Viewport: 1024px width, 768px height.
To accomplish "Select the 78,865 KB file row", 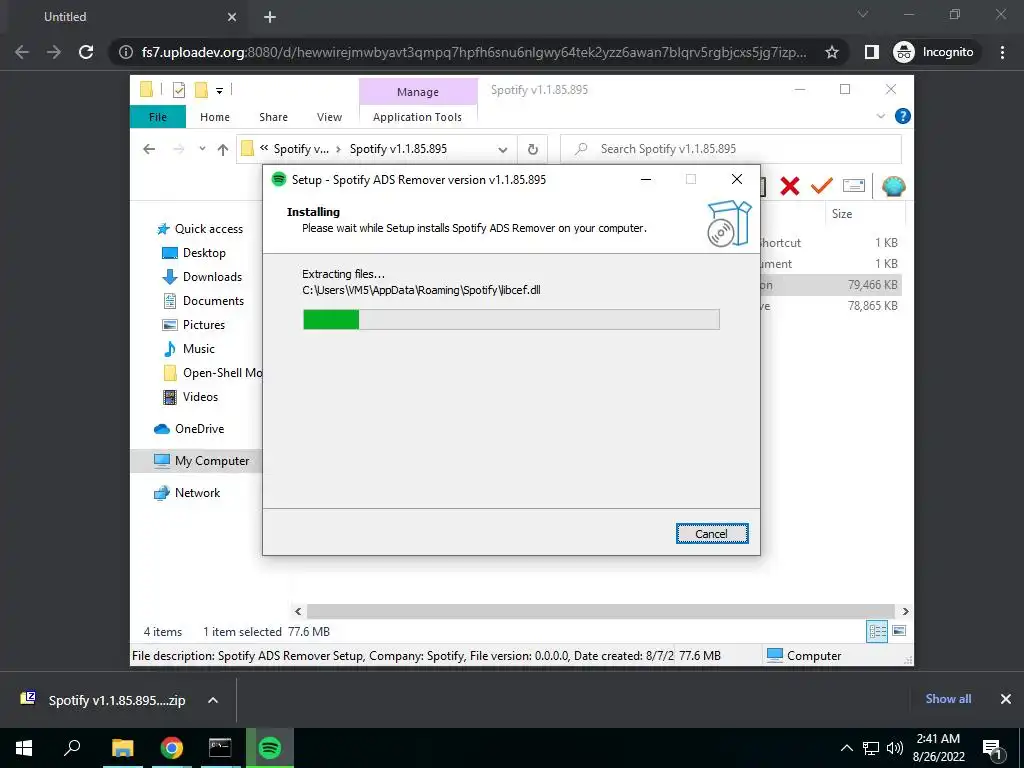I will (829, 306).
